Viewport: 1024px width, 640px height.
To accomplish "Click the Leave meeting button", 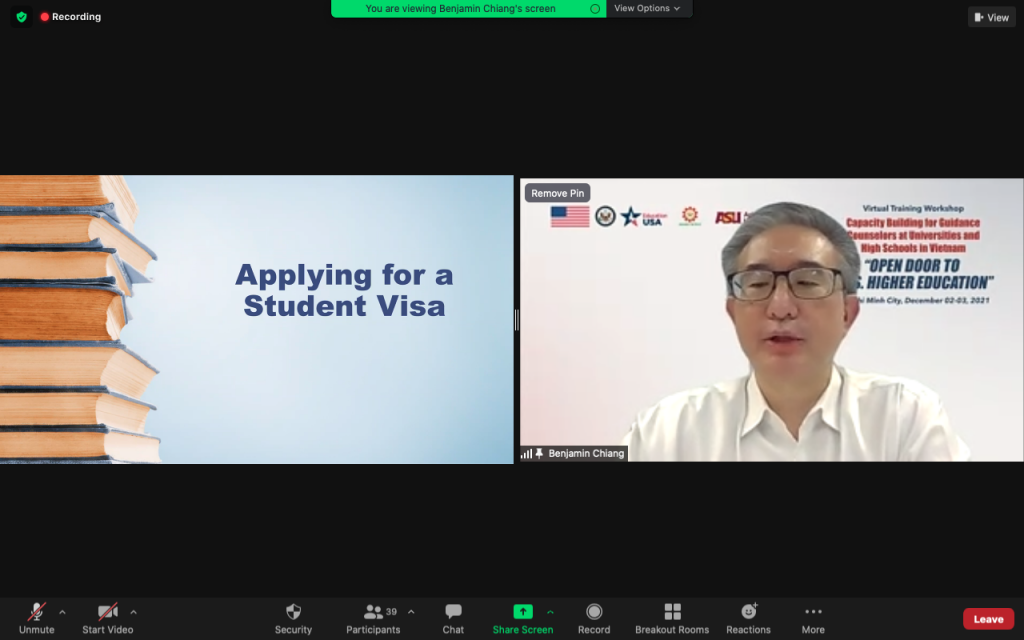I will (988, 619).
